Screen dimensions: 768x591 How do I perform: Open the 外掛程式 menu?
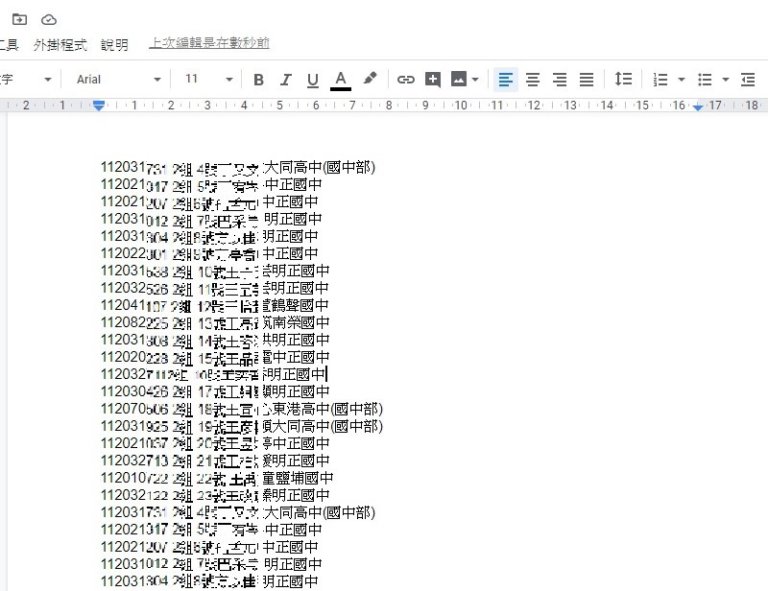tap(60, 45)
